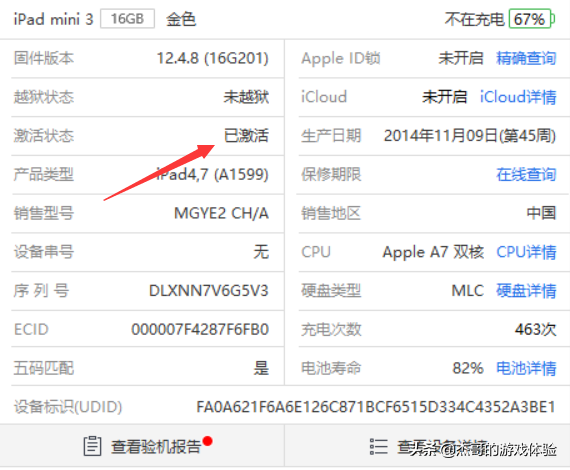The image size is (570, 470).
Task: Click production date 2014年11月09日
Action: tap(470, 136)
